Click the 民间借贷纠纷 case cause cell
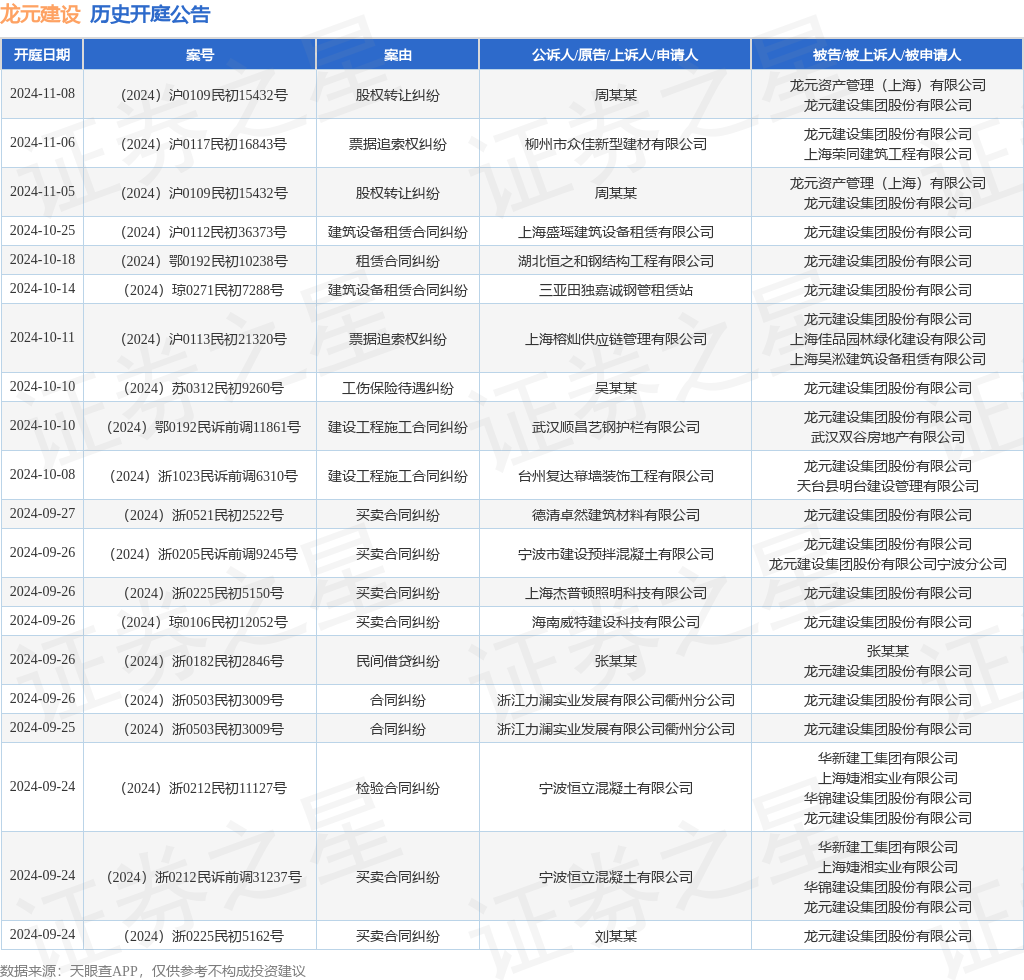1024x980 pixels. [x=398, y=661]
